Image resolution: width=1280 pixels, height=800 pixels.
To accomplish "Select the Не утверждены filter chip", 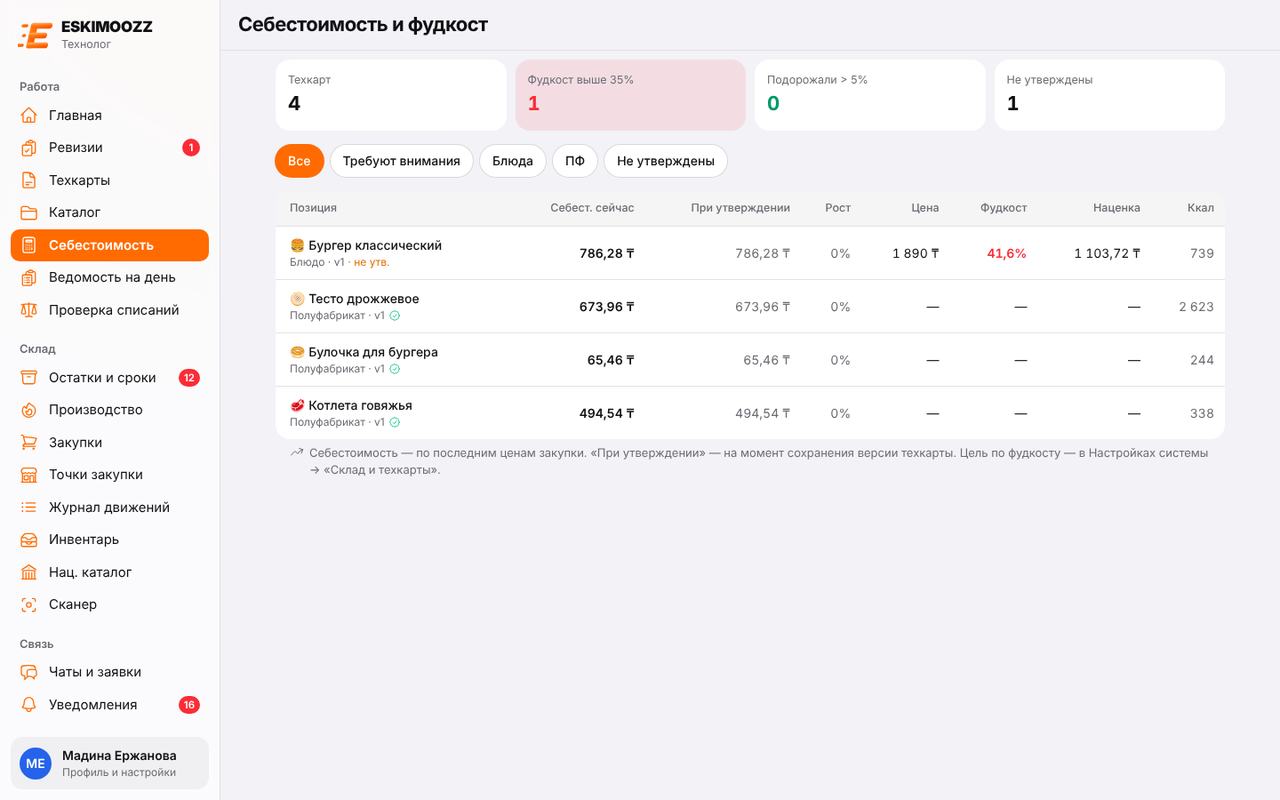I will point(665,161).
